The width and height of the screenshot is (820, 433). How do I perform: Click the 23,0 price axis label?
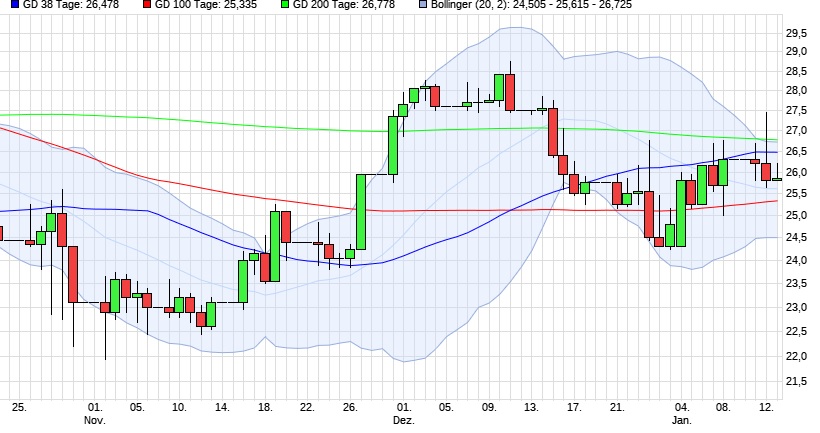pos(796,307)
